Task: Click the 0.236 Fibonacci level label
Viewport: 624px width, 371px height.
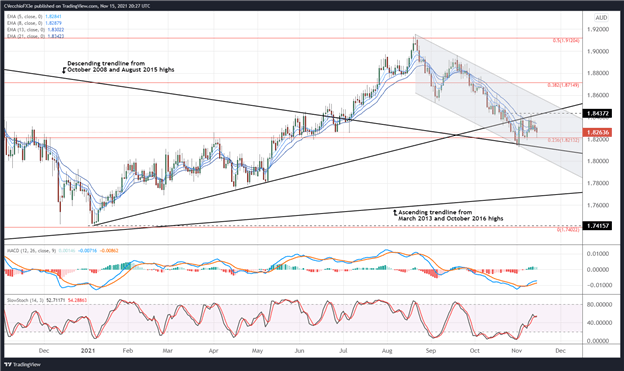Action: [x=564, y=140]
